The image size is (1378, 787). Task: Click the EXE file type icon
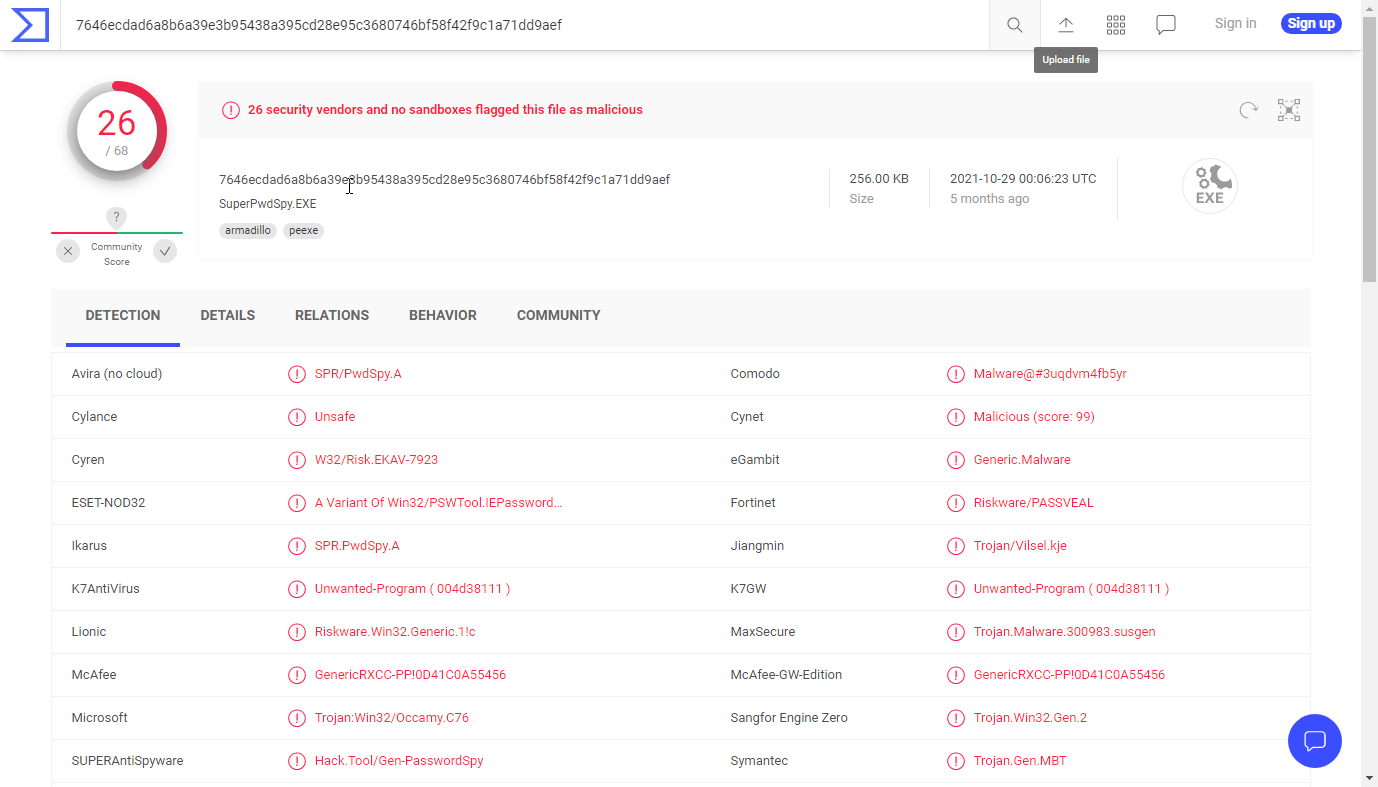click(1210, 186)
